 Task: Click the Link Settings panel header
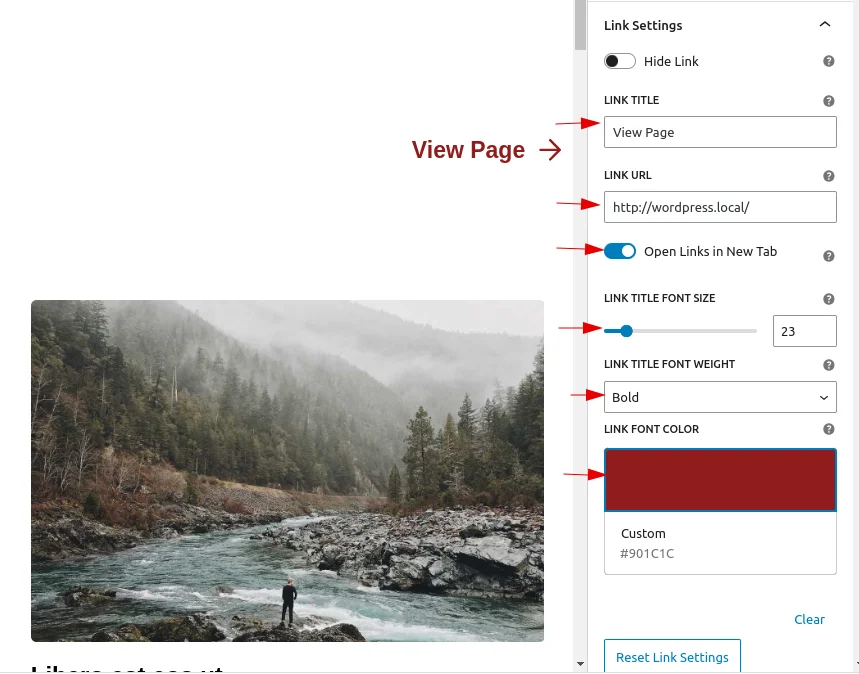coord(720,25)
